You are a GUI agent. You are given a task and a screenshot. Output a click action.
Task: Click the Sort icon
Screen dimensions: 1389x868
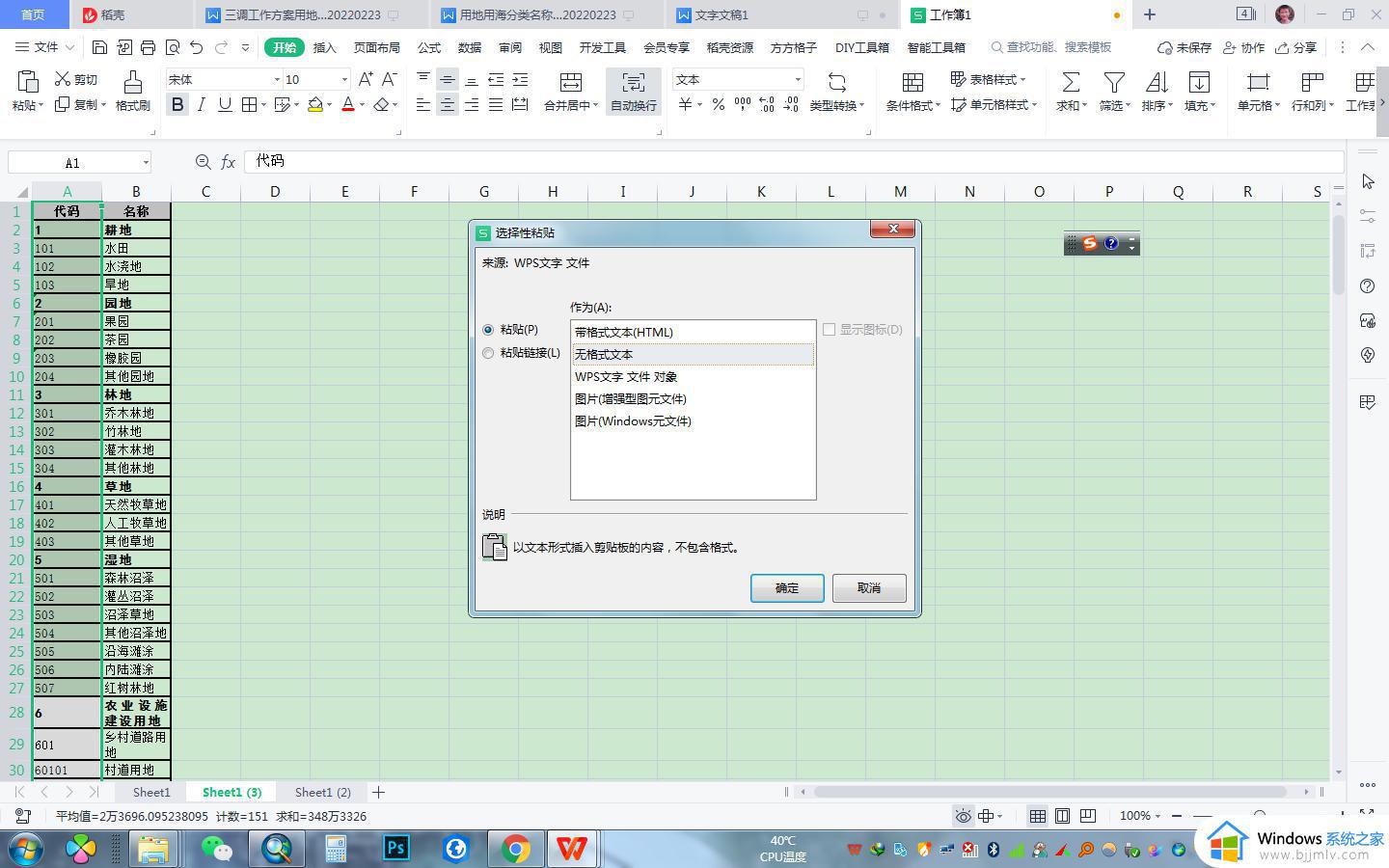pyautogui.click(x=1156, y=82)
